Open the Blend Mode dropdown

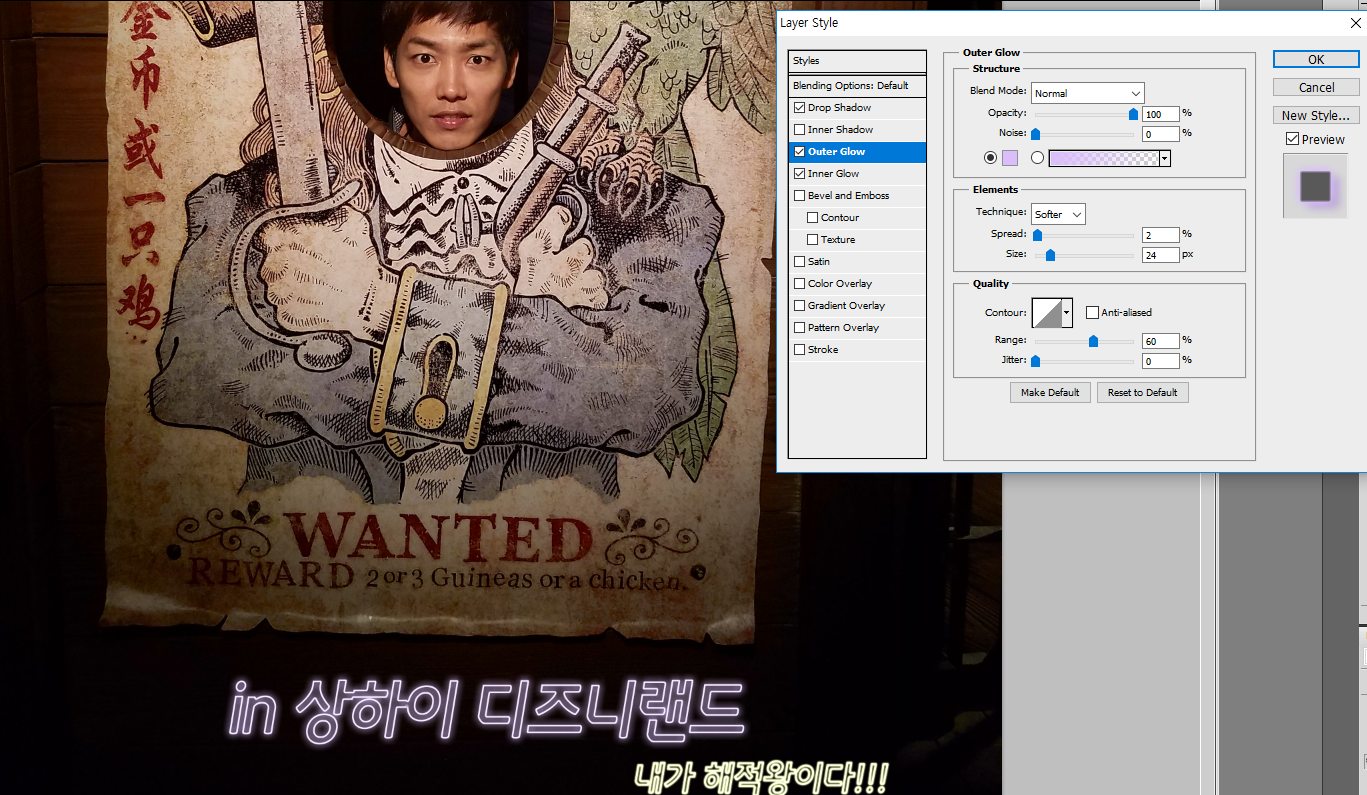pos(1087,93)
